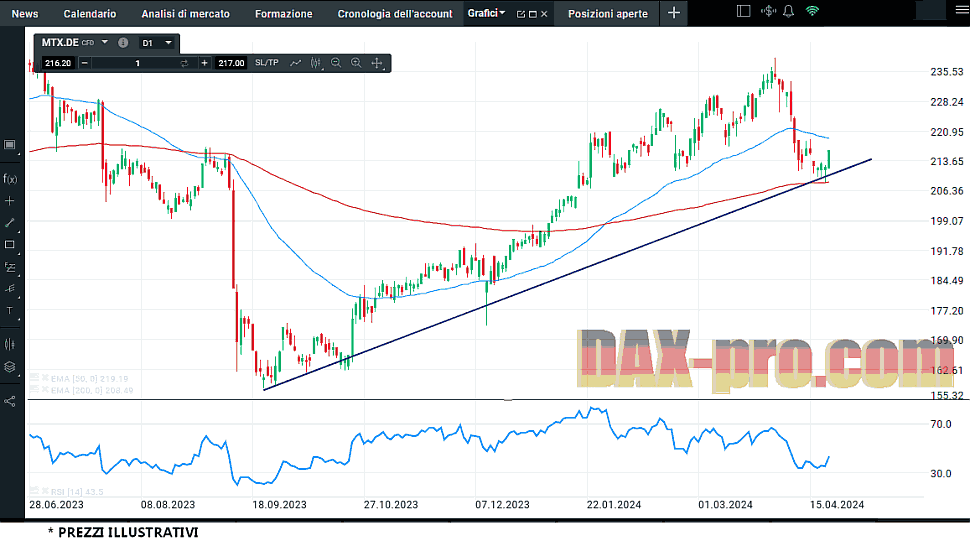Image resolution: width=970 pixels, height=541 pixels.
Task: Open chart type candles icon in sidebar
Action: tap(9, 344)
